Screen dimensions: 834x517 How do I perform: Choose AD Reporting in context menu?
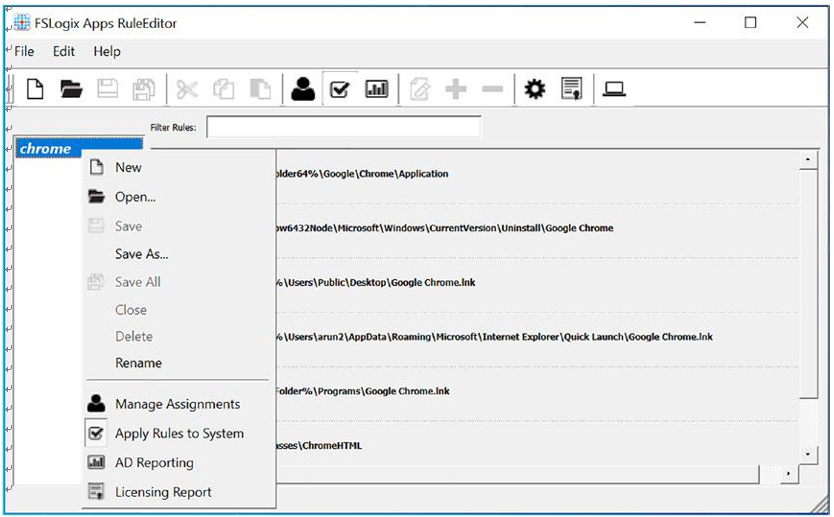pos(179,463)
